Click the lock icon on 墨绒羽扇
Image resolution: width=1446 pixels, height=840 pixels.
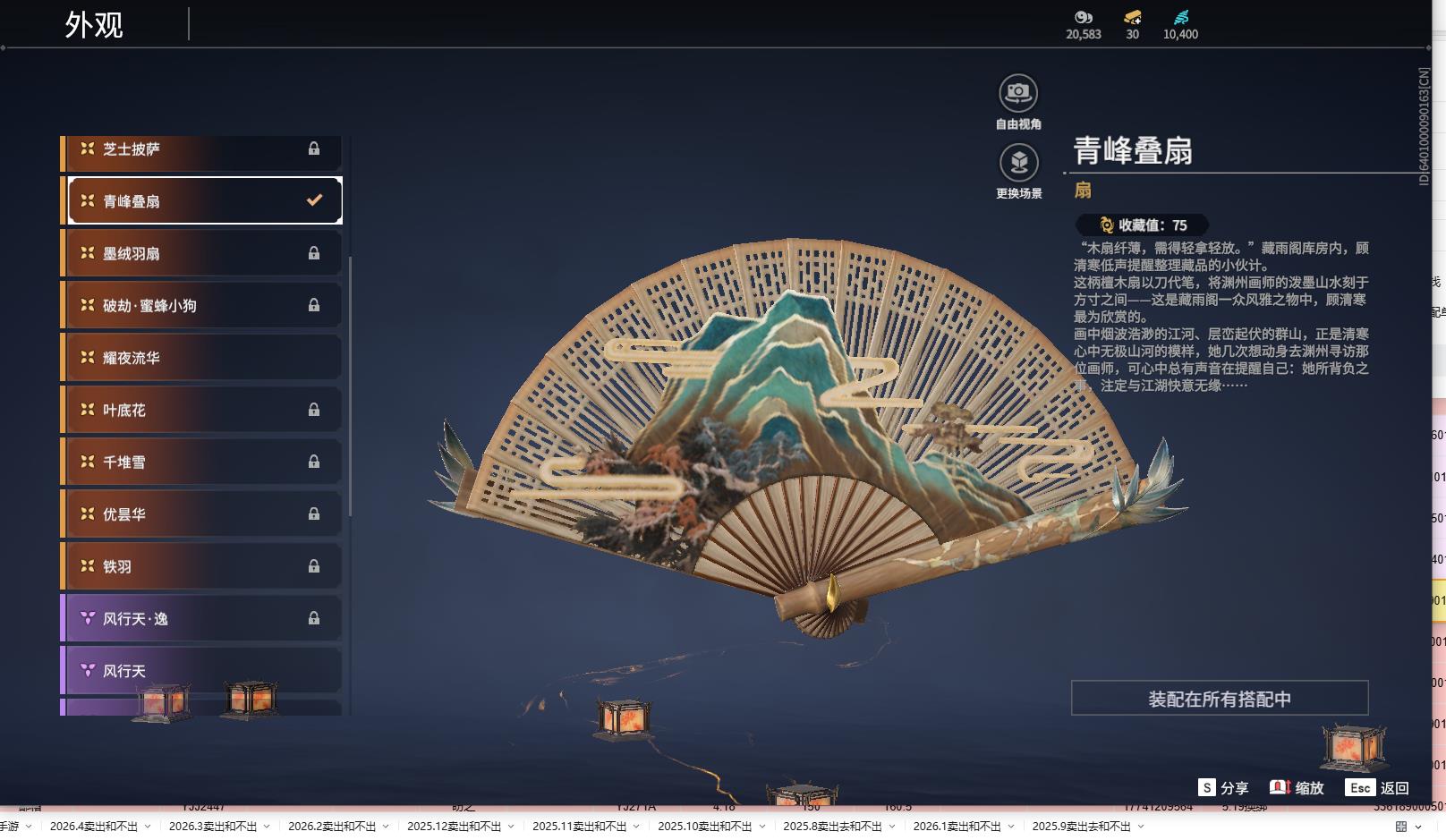click(313, 253)
